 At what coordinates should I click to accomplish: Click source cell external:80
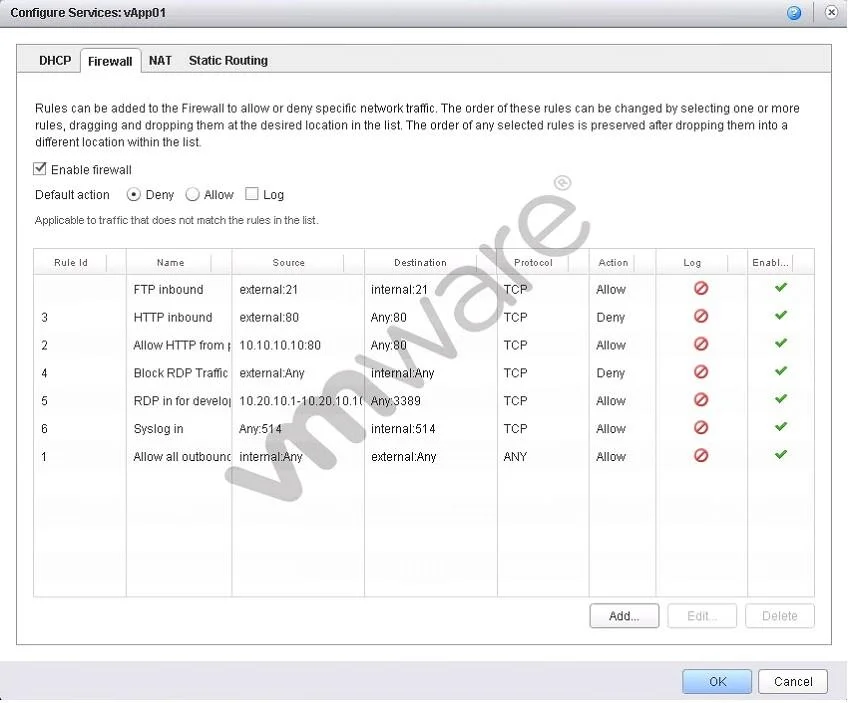click(269, 317)
